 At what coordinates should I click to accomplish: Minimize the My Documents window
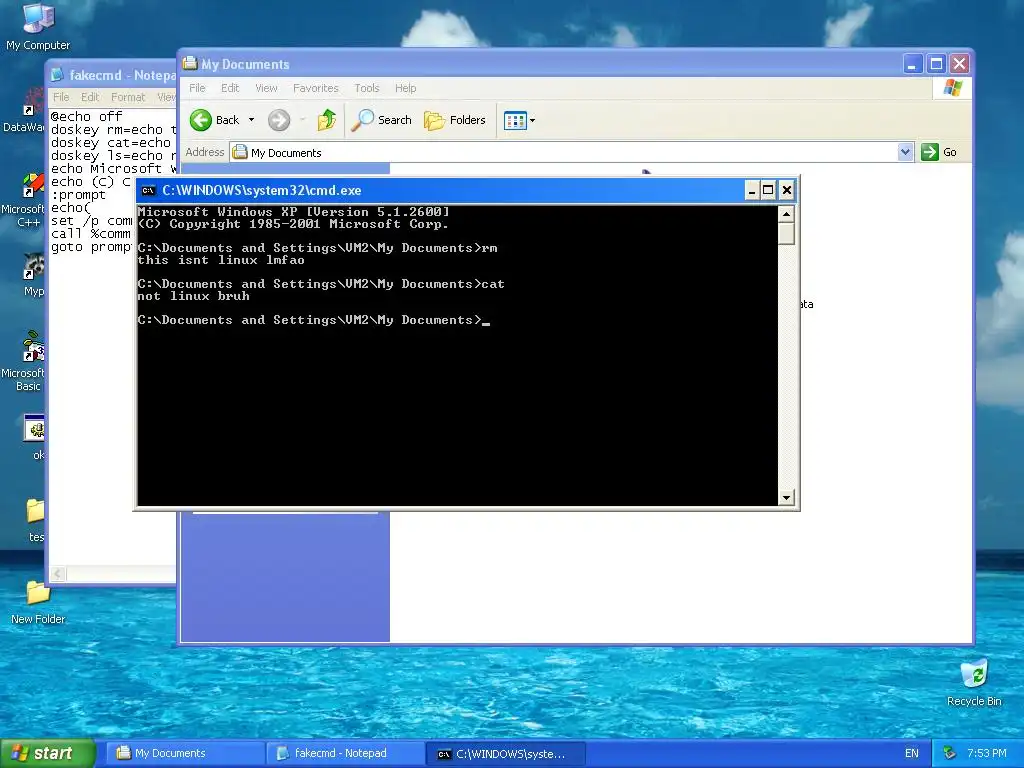(913, 63)
